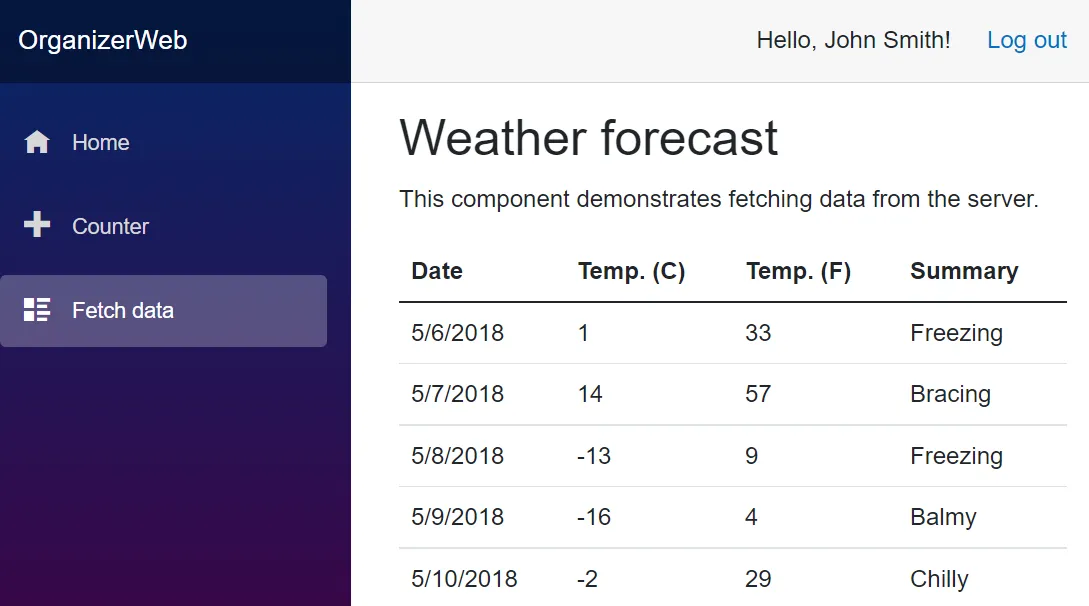1089x606 pixels.
Task: Click the Summary column header
Action: coord(964,271)
